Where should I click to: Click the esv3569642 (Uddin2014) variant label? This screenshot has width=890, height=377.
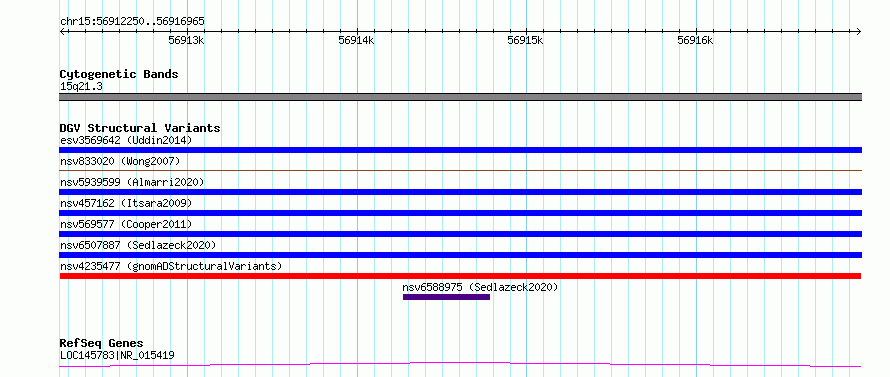126,140
